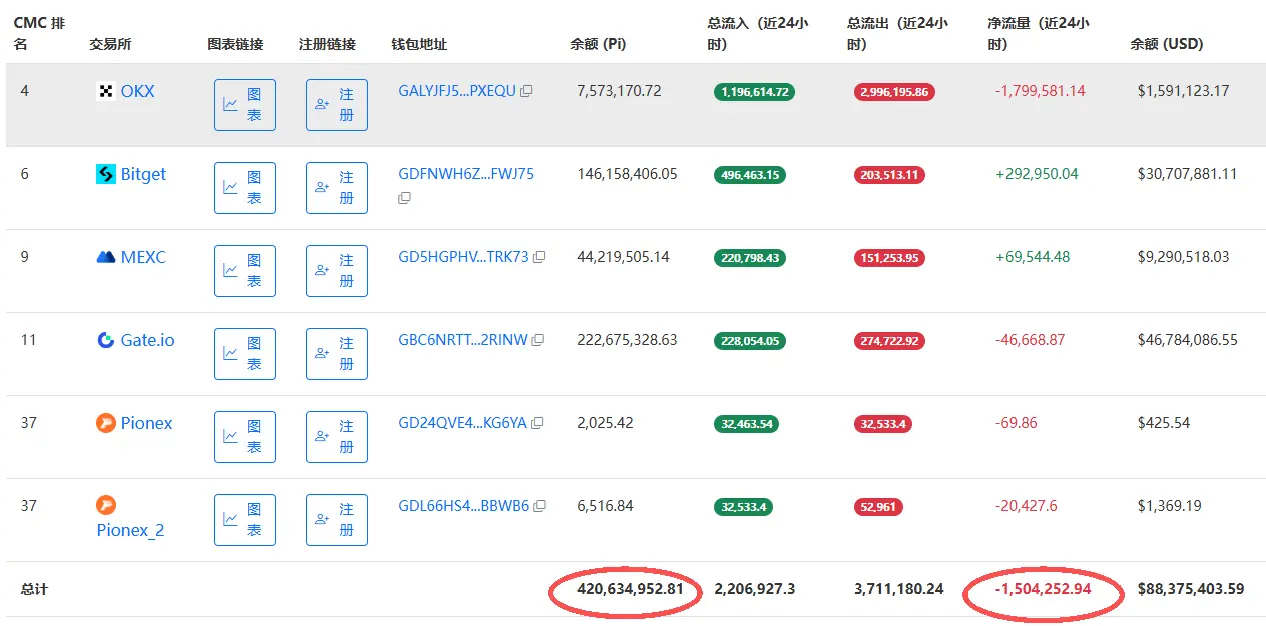The image size is (1266, 626).
Task: Click the 钱包地址 column header
Action: (419, 44)
